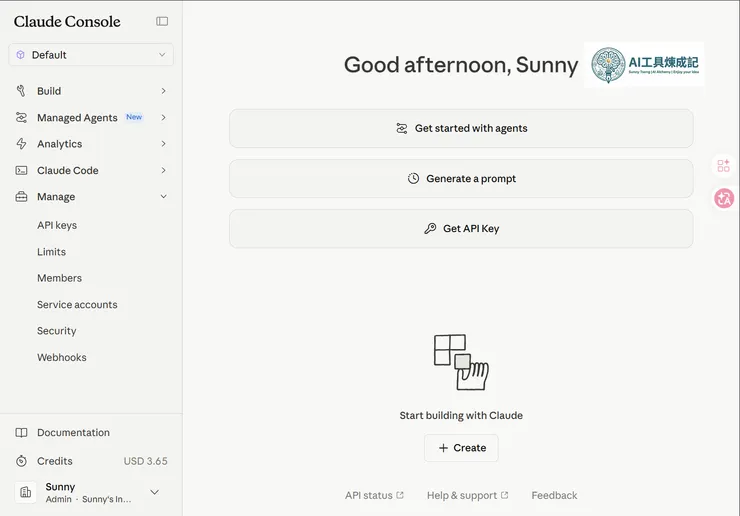740x516 pixels.
Task: Click the Start building with Claude text
Action: [461, 415]
